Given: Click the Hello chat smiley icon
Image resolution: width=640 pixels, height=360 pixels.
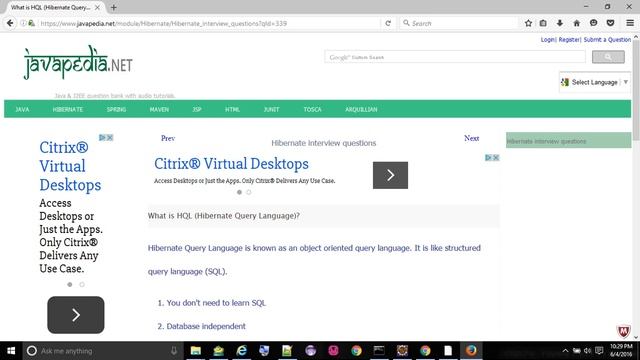Looking at the screenshot, I should (x=593, y=23).
